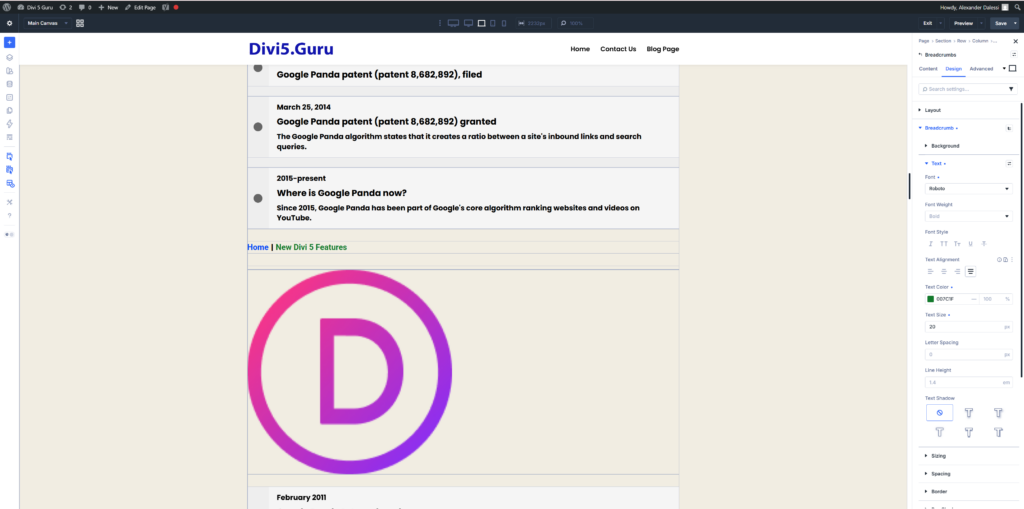This screenshot has width=1024, height=509.
Task: Open the Yoast SEO icon in admin bar
Action: pos(166,7)
